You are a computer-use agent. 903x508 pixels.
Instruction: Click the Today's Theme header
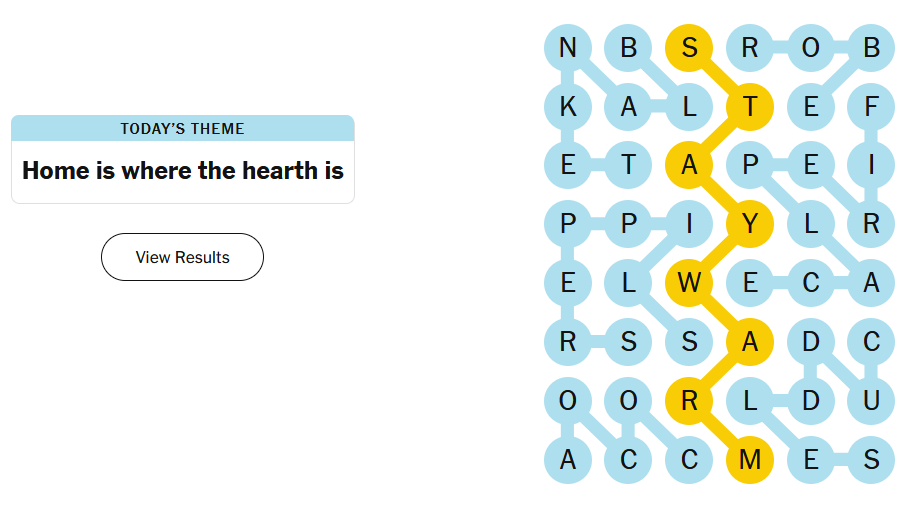[x=182, y=128]
